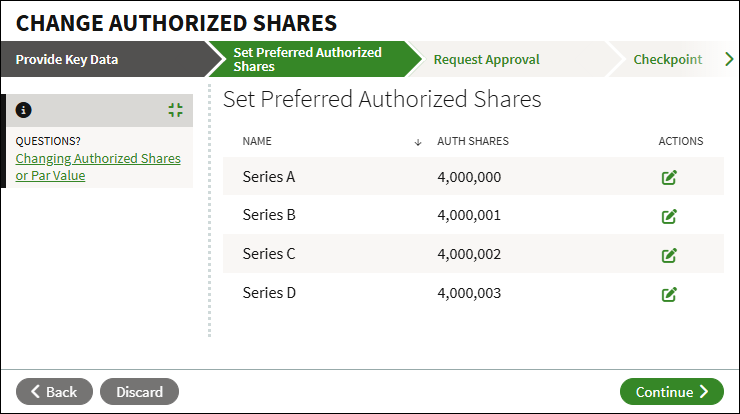The height and width of the screenshot is (414, 740).
Task: Click the Back button
Action: [x=54, y=391]
